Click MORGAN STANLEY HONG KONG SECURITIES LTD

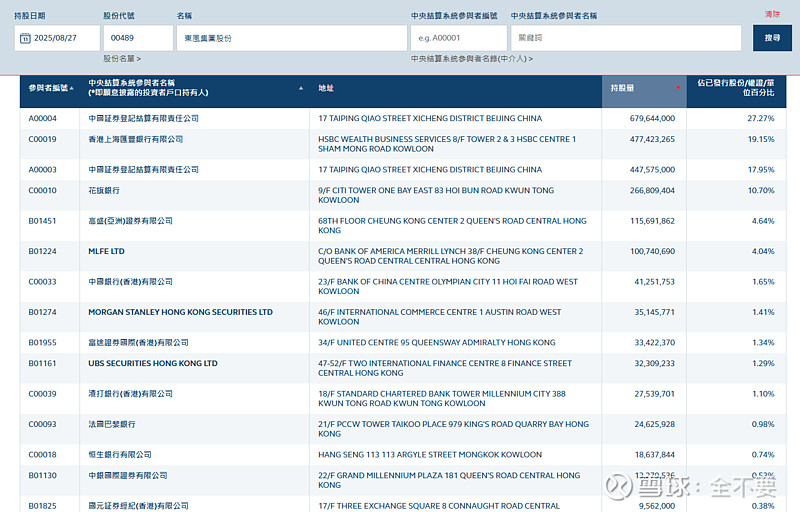tap(181, 312)
